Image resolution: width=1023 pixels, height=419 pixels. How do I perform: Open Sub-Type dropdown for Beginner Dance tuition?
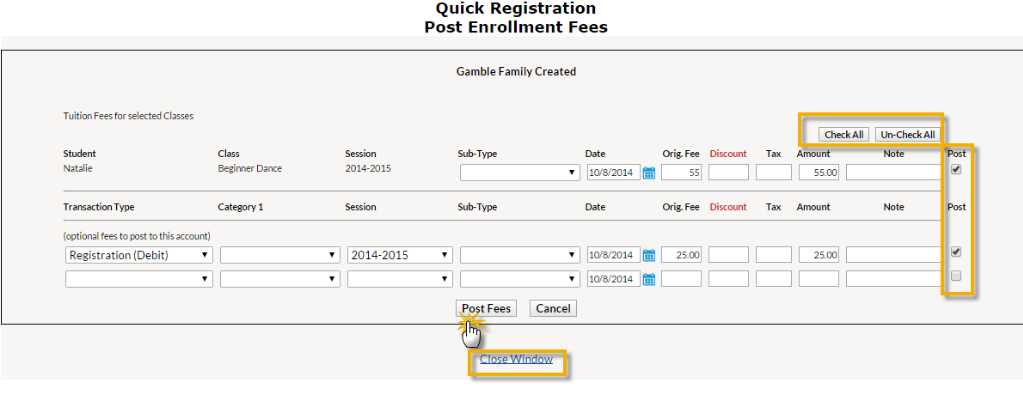pyautogui.click(x=519, y=172)
